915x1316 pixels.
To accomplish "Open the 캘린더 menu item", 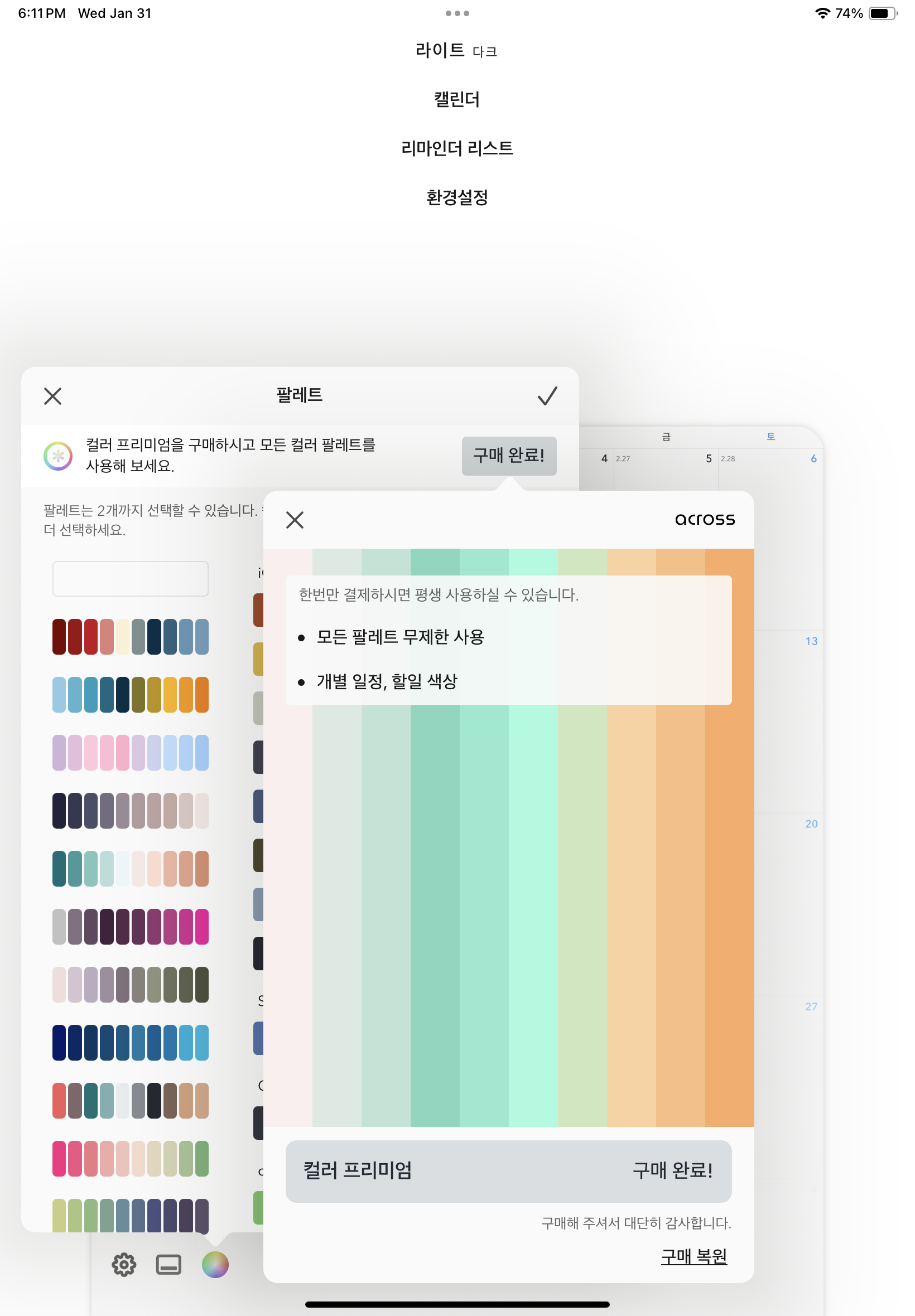I will [x=457, y=99].
